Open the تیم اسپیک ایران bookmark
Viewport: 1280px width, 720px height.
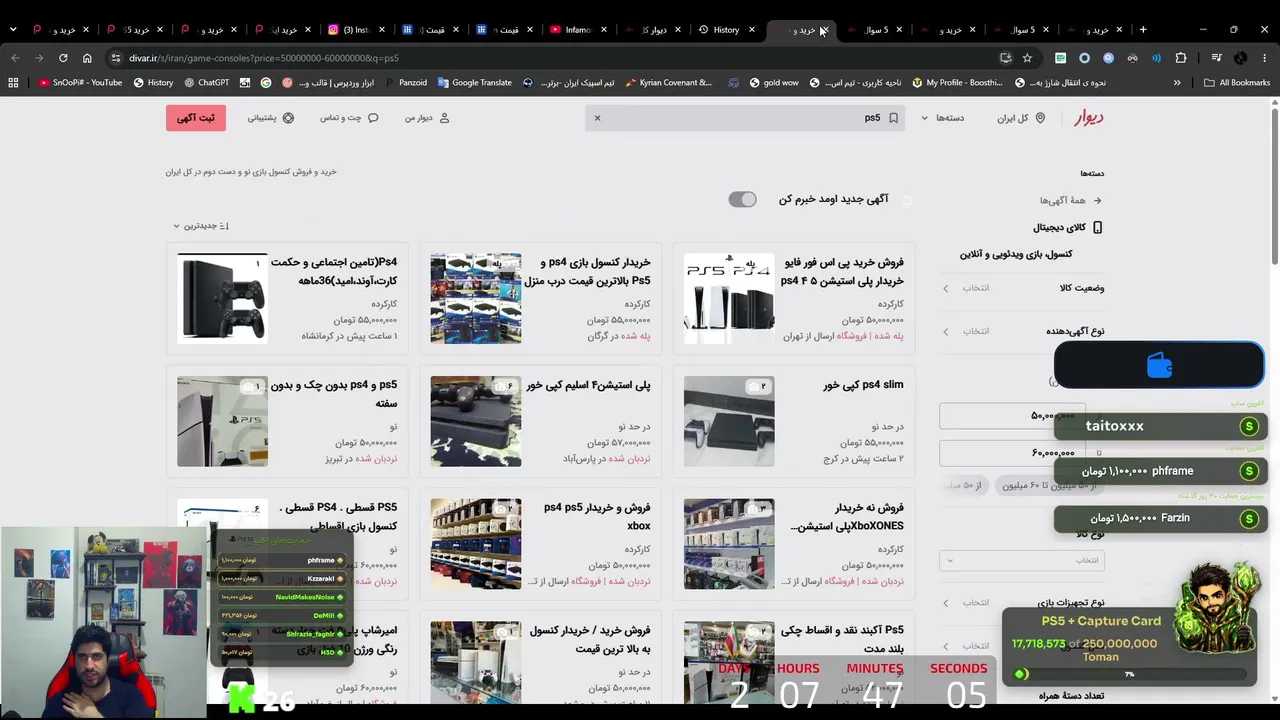(x=568, y=83)
